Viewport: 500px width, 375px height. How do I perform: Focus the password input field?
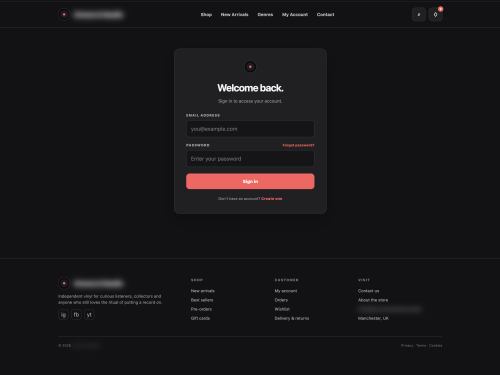click(x=250, y=159)
